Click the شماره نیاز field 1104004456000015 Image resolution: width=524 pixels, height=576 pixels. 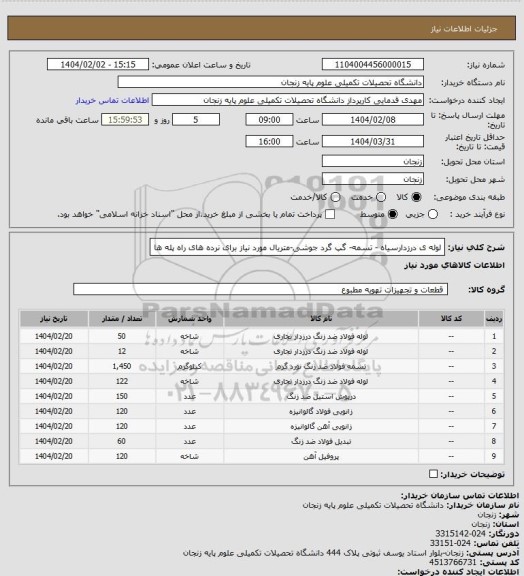coord(373,64)
